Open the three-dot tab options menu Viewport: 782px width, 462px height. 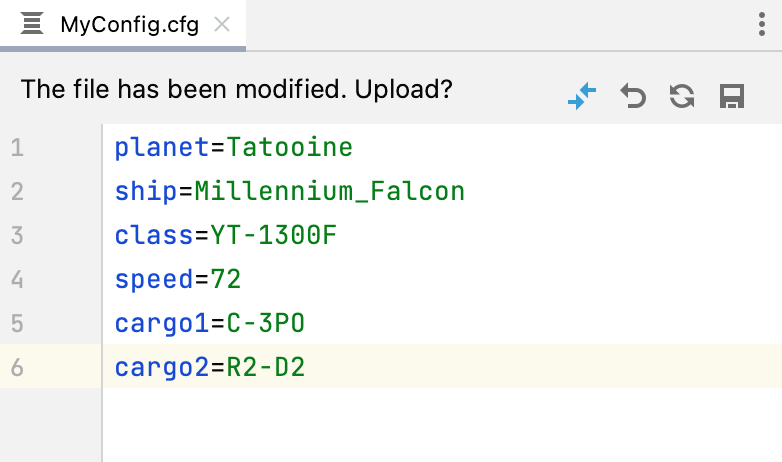coord(762,25)
